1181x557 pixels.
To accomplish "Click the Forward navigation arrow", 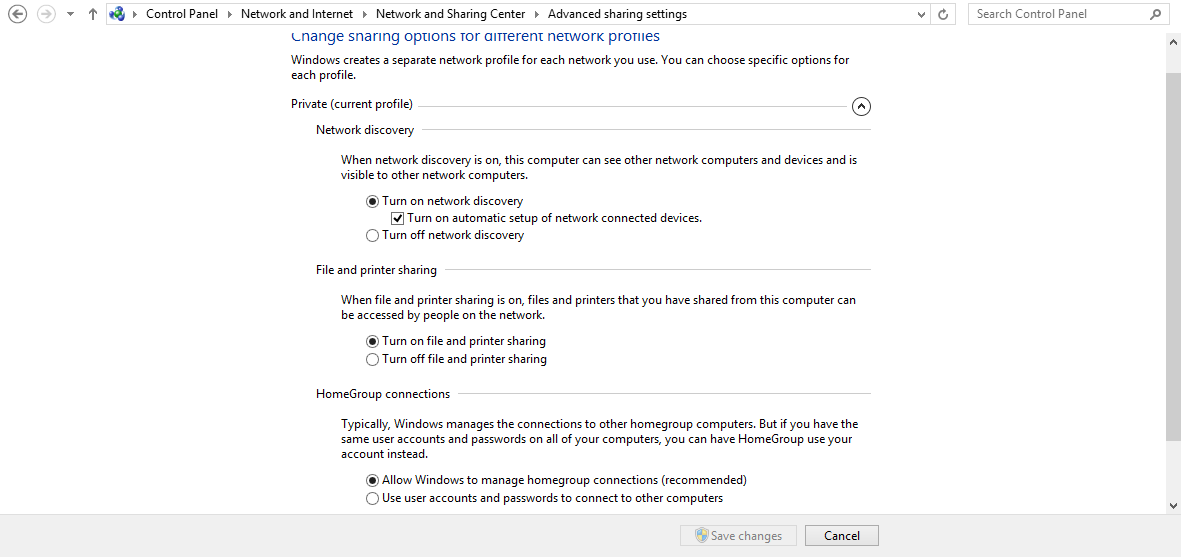I will coord(46,14).
